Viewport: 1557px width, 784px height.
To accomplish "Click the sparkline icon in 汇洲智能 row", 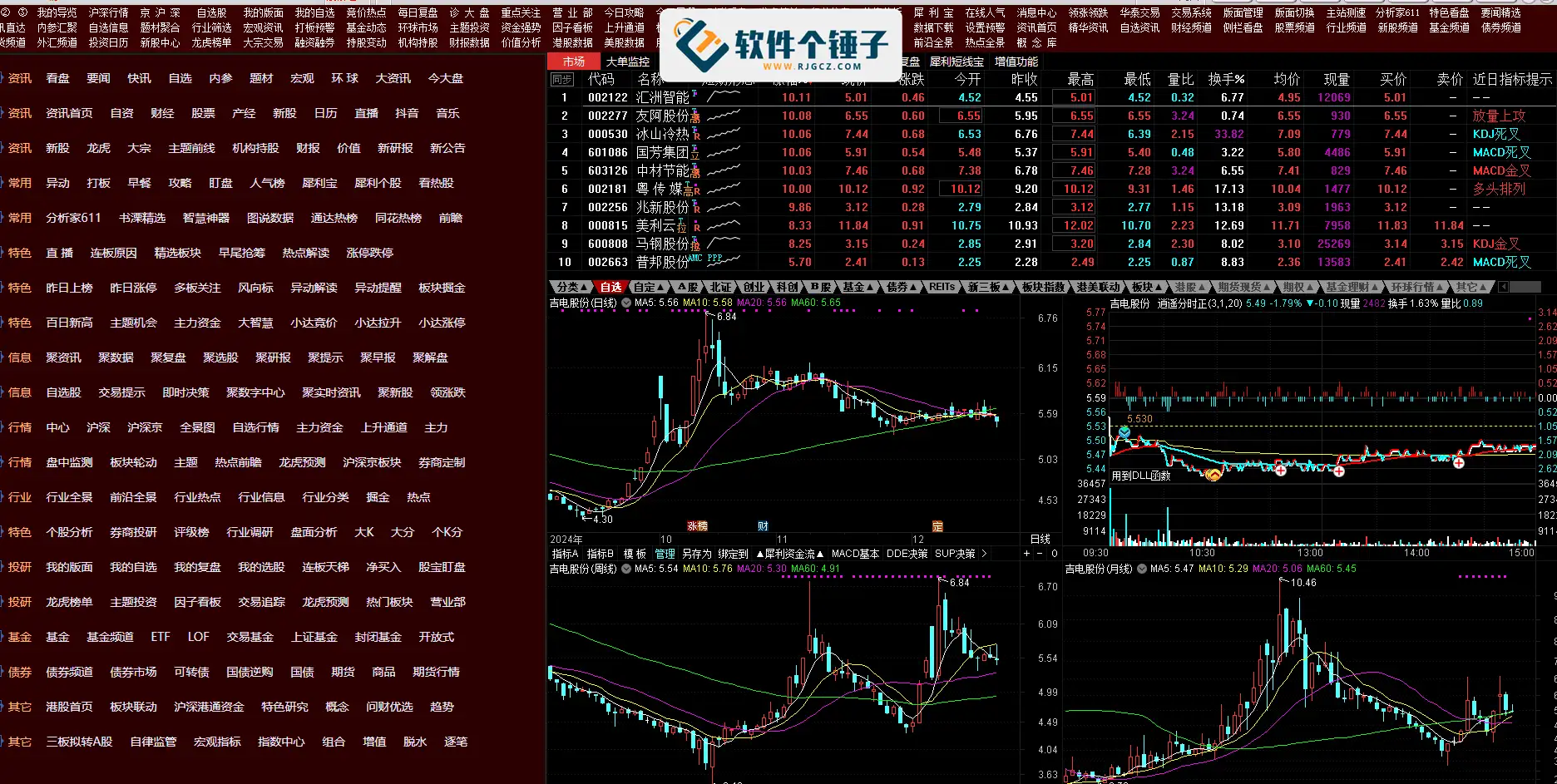I will point(723,97).
